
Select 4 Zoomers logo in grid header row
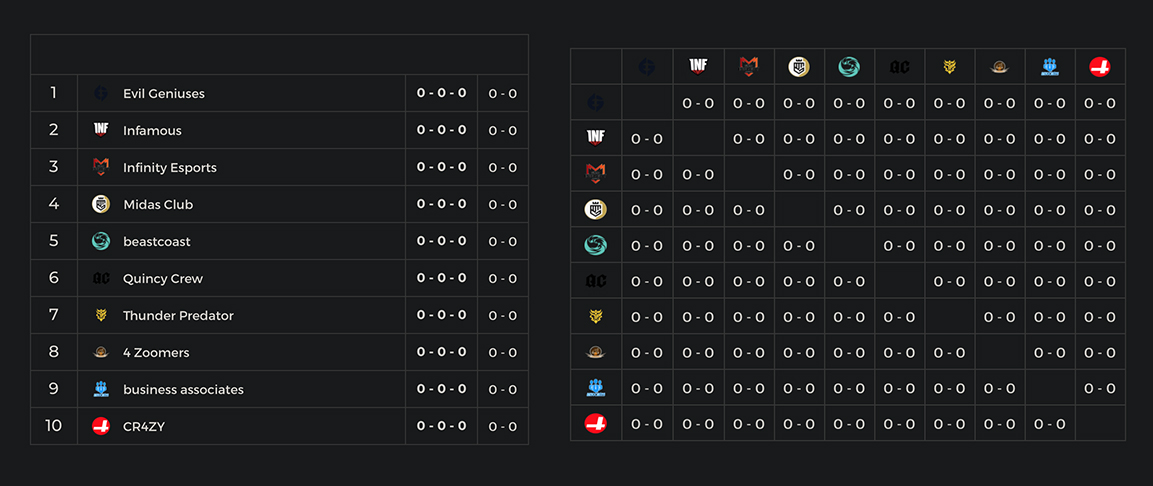click(x=999, y=67)
